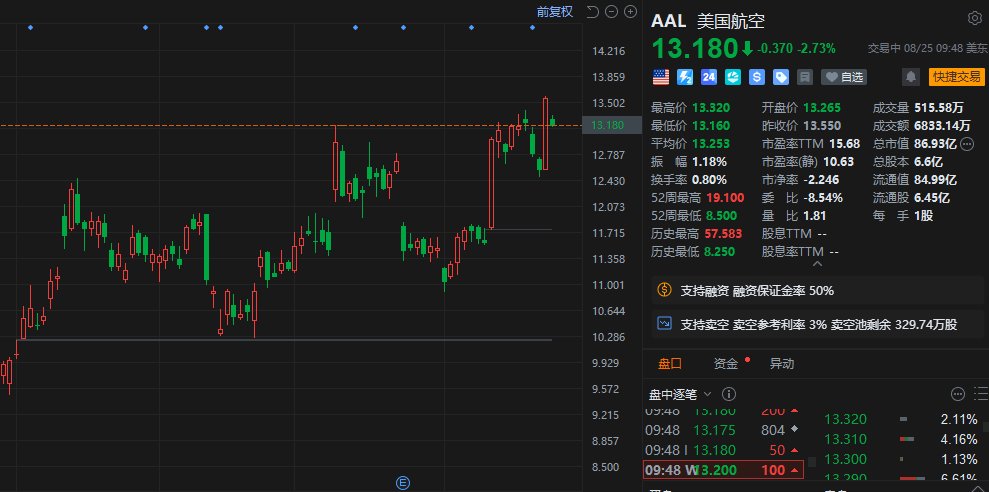Click order book price 13.320
The height and width of the screenshot is (492, 989).
[x=846, y=419]
